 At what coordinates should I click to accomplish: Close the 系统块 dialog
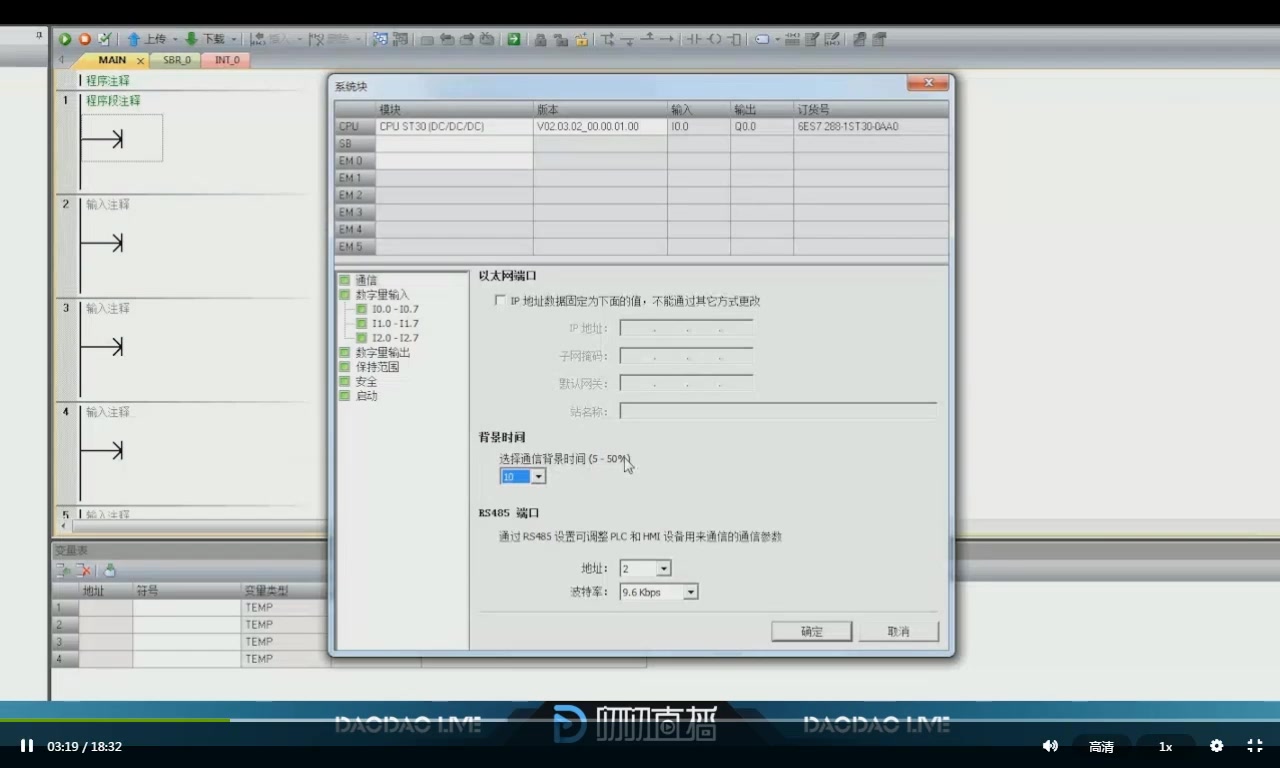(928, 83)
